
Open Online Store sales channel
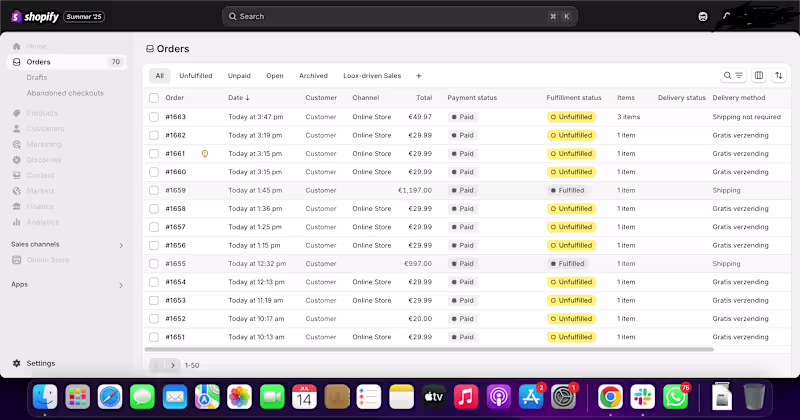(x=47, y=260)
